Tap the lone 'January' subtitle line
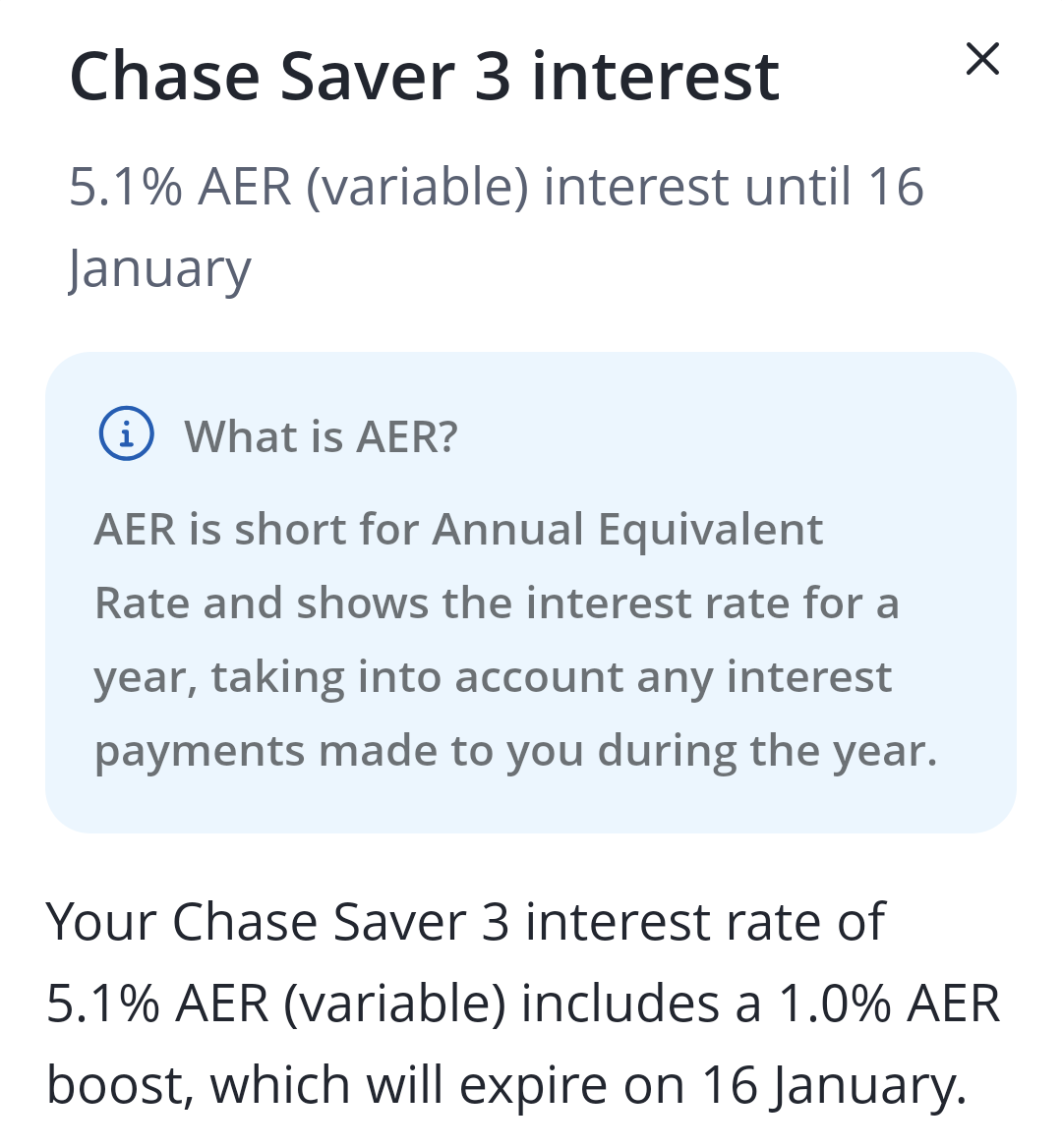This screenshot has width=1062, height=1148. pos(159,268)
